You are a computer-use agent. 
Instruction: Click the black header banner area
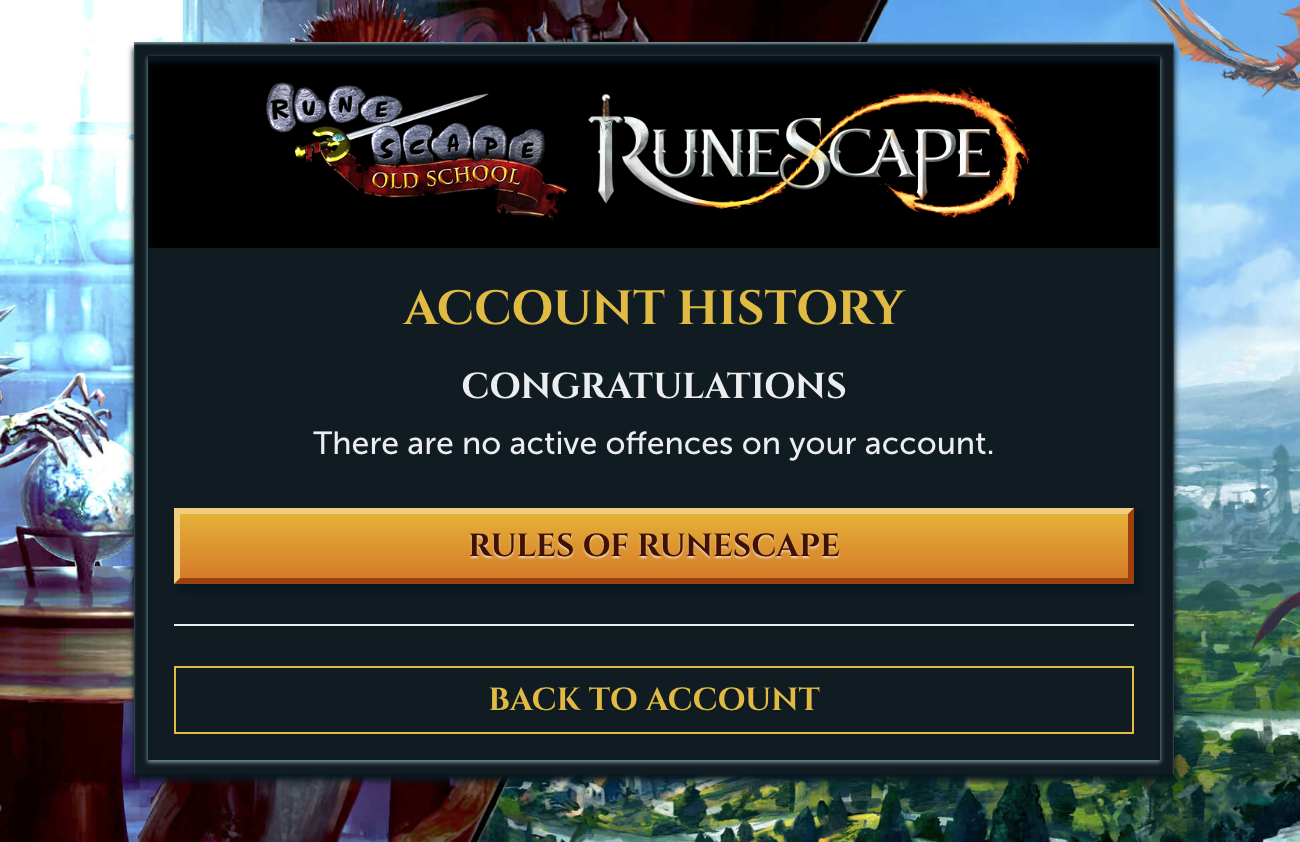point(654,153)
